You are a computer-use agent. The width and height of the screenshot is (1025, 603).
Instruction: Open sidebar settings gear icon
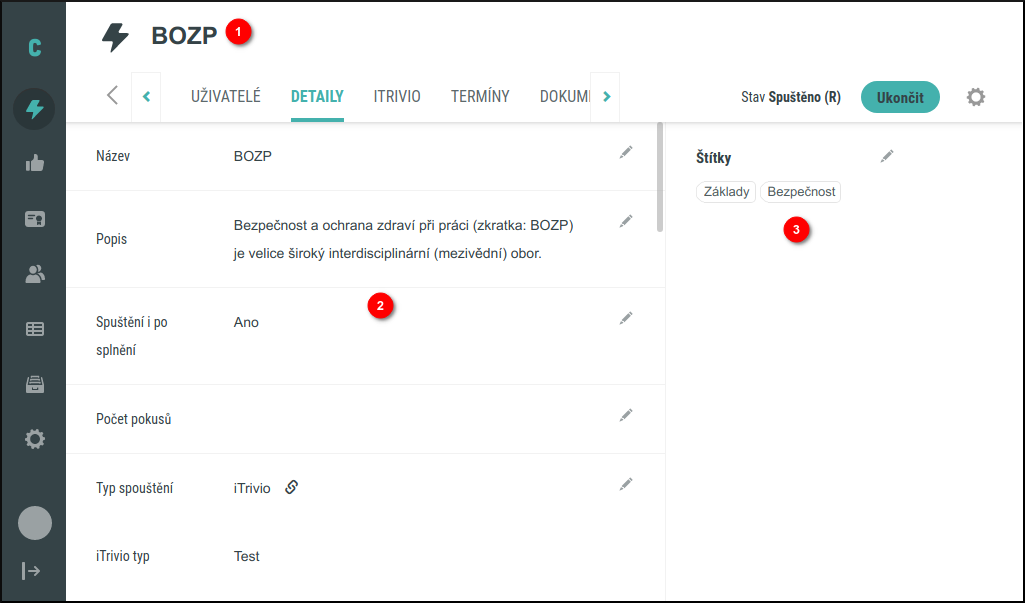pos(34,439)
